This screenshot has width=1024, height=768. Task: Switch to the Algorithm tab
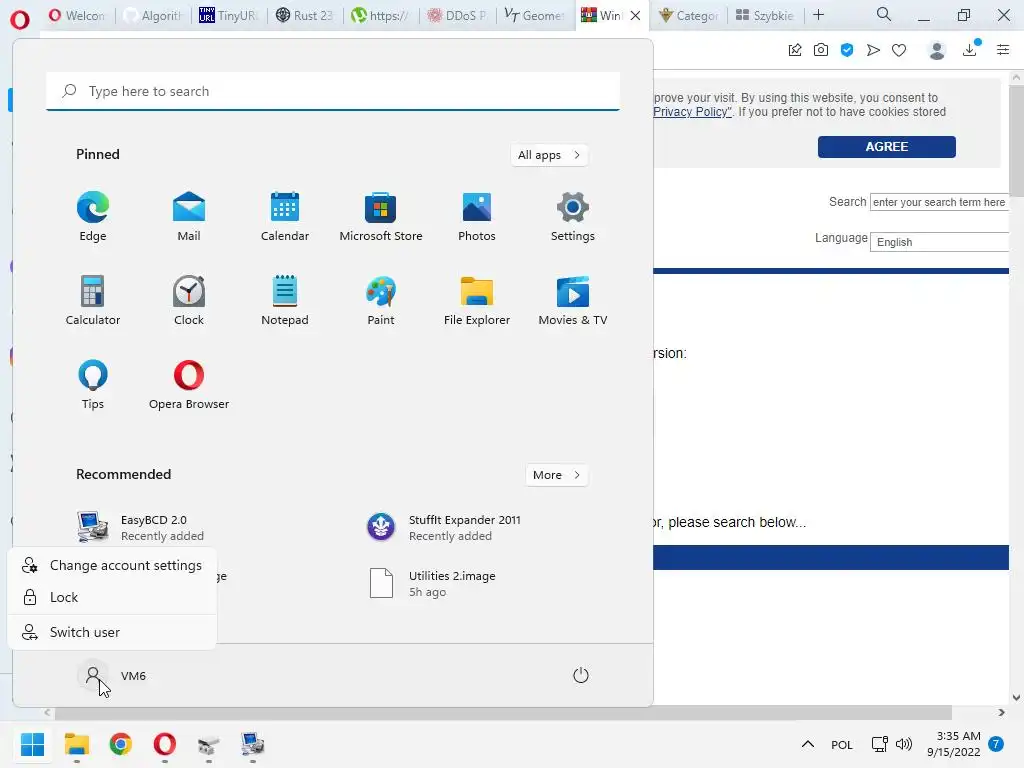click(x=153, y=15)
